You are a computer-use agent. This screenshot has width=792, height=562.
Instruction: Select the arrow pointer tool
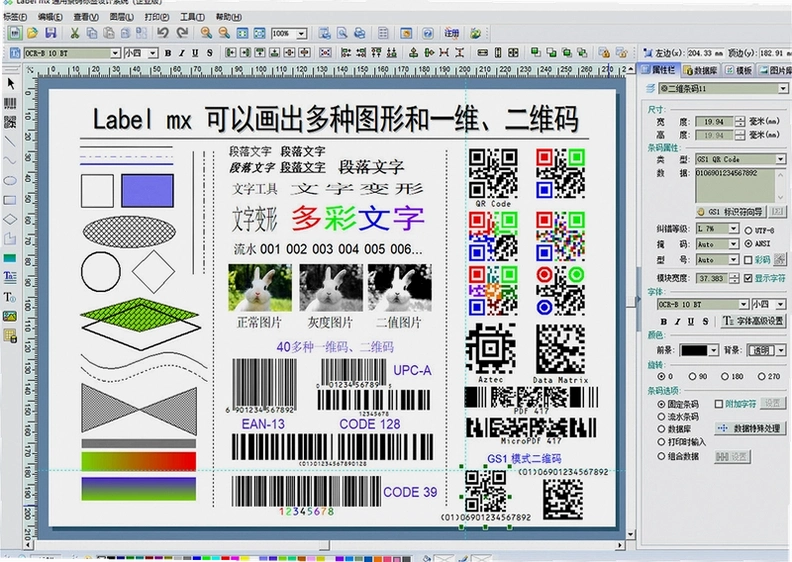[x=11, y=83]
